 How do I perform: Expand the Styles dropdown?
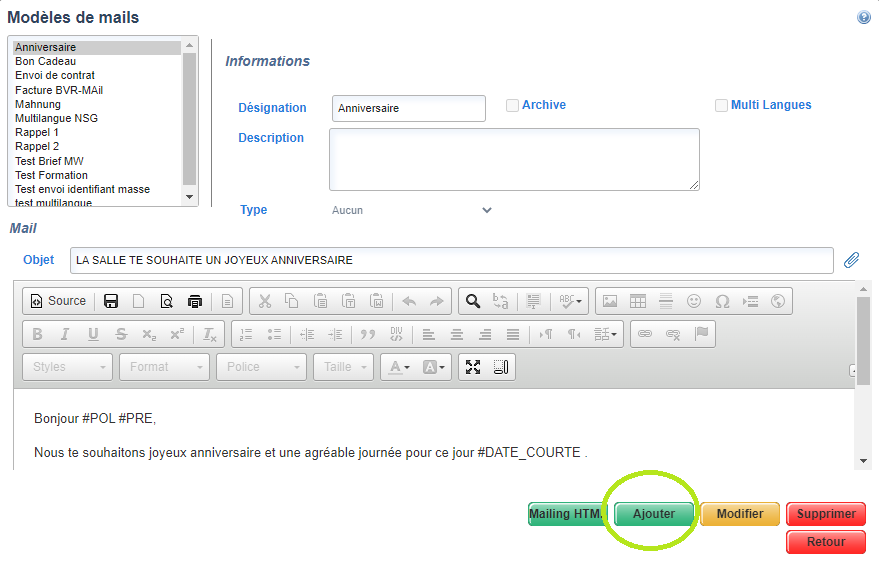point(67,367)
